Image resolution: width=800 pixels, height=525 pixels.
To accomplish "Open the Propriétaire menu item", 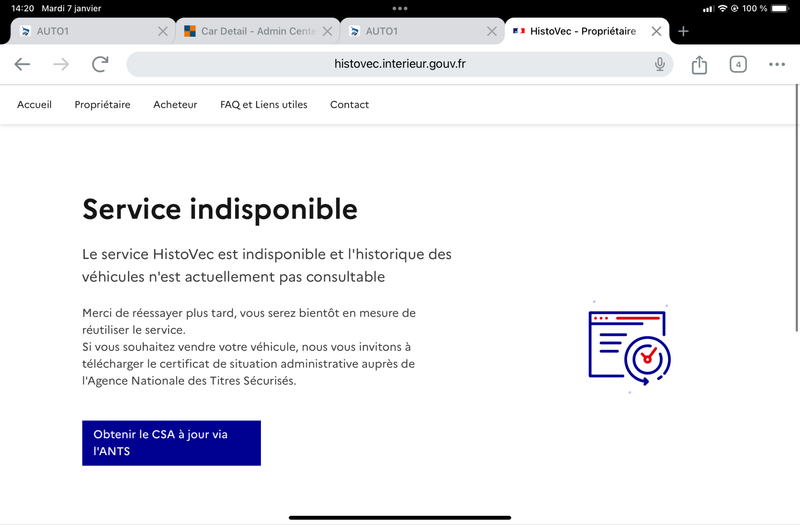I will coord(103,105).
